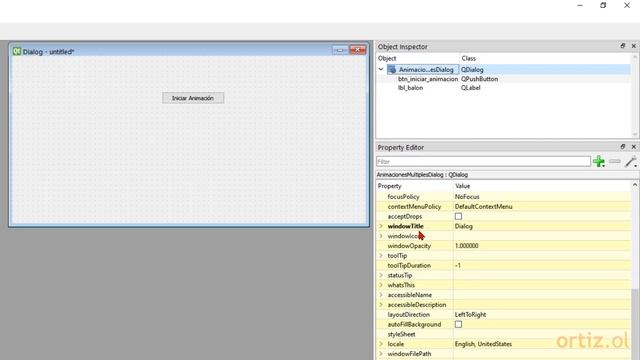Viewport: 640px width, 360px height.
Task: Select Animacio...esDialog object row
Action: click(503, 70)
